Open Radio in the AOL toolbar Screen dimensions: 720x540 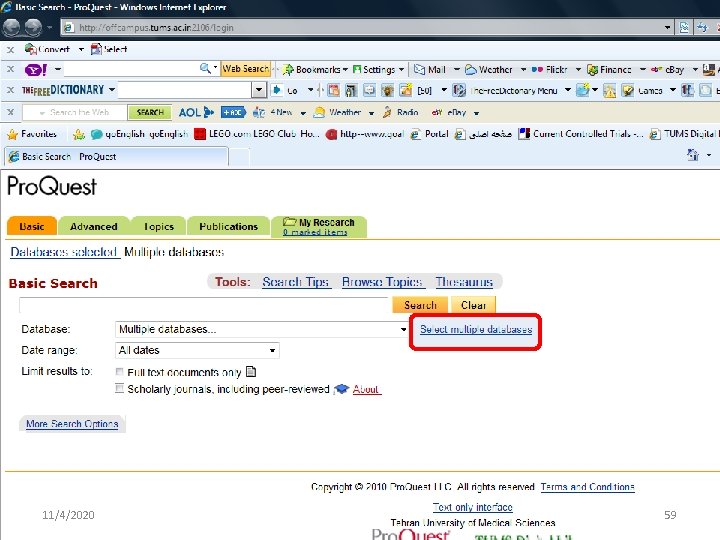pos(400,112)
